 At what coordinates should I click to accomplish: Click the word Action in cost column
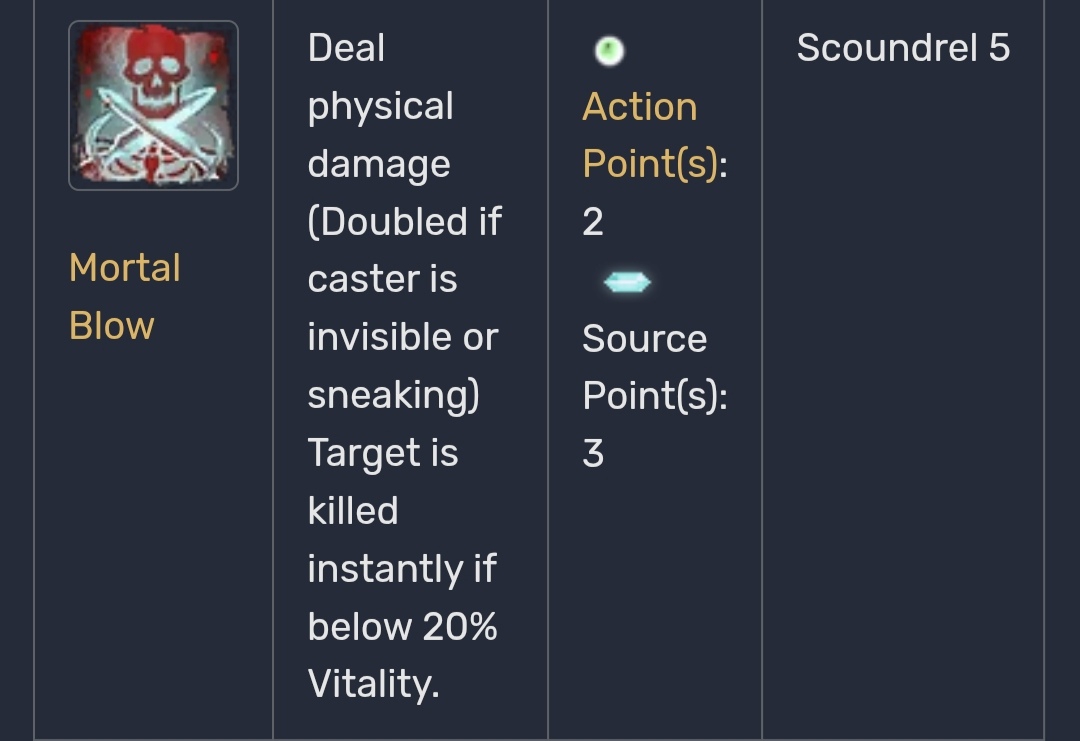tap(640, 107)
